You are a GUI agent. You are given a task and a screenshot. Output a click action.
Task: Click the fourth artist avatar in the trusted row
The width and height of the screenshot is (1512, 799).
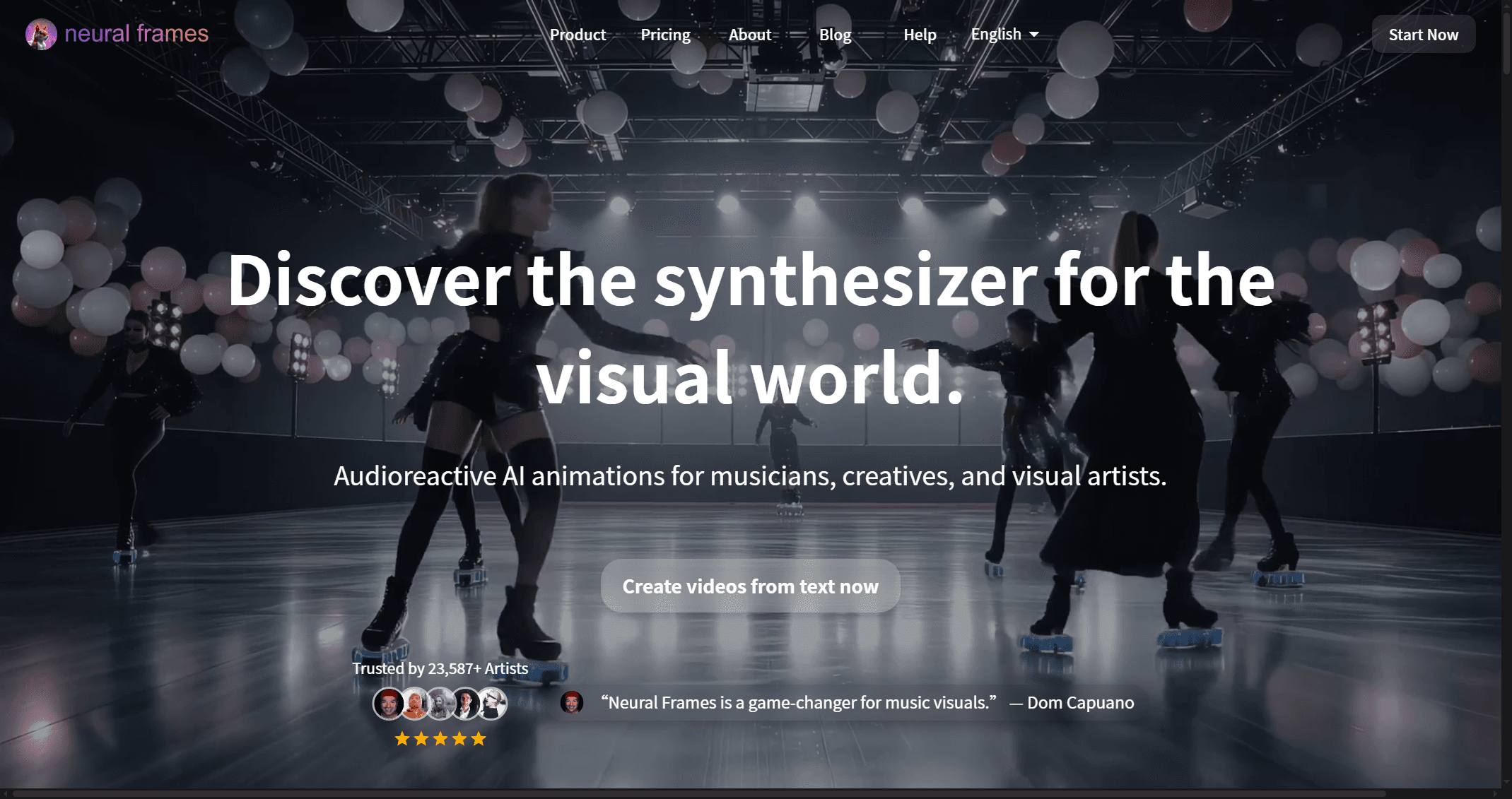[466, 704]
